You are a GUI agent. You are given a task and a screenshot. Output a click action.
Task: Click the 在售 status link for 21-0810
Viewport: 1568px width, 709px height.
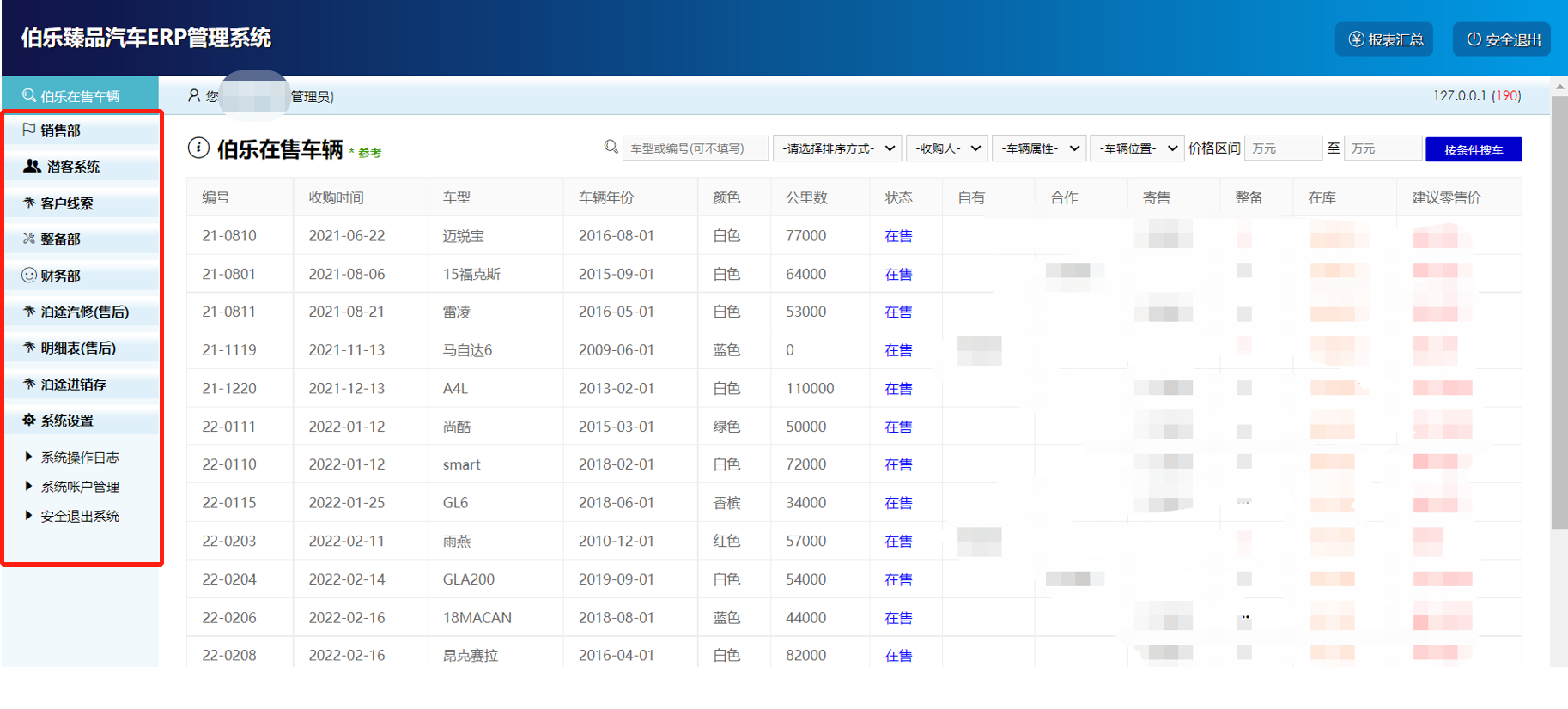898,236
